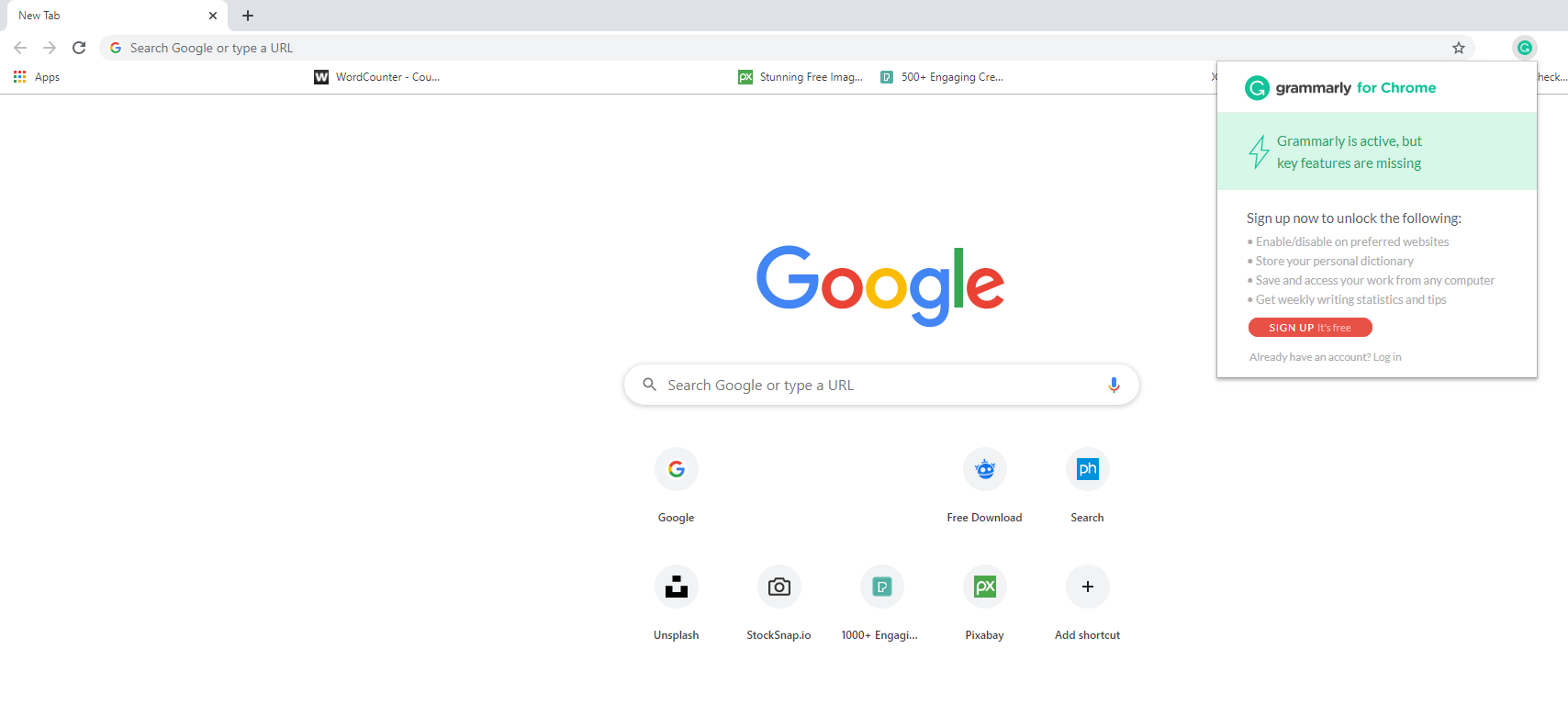This screenshot has height=716, width=1568.
Task: Click the lightning bolt icon in Grammarly banner
Action: (1259, 151)
